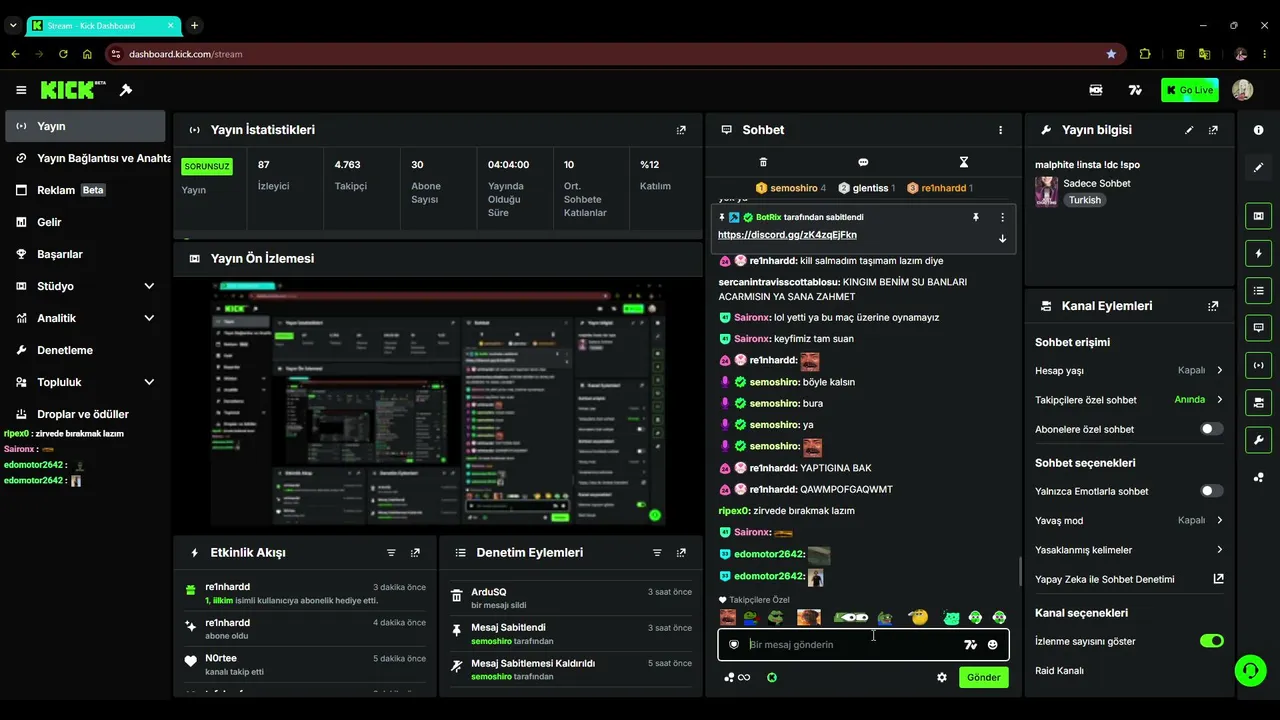Open a new Chrome tab

click(x=194, y=25)
